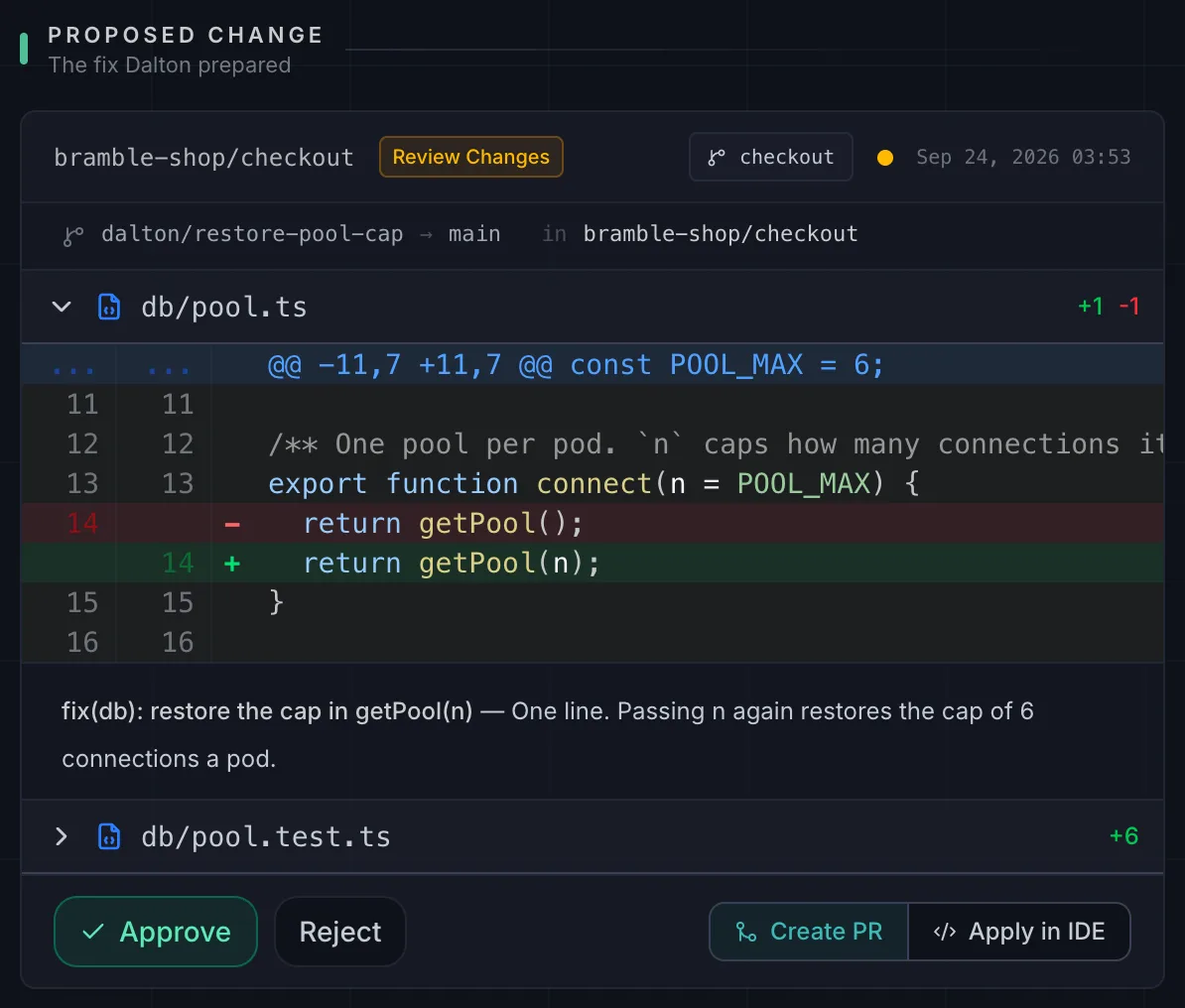The height and width of the screenshot is (1008, 1185).
Task: Click the doc comment line 12
Action: pos(592,444)
